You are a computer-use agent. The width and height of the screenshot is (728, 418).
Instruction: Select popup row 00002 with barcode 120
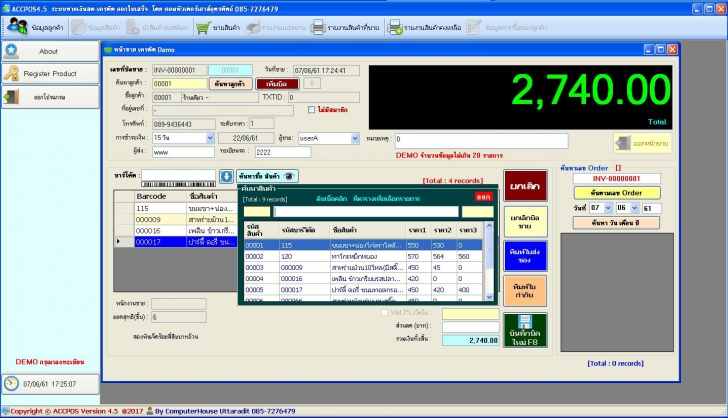pyautogui.click(x=363, y=256)
